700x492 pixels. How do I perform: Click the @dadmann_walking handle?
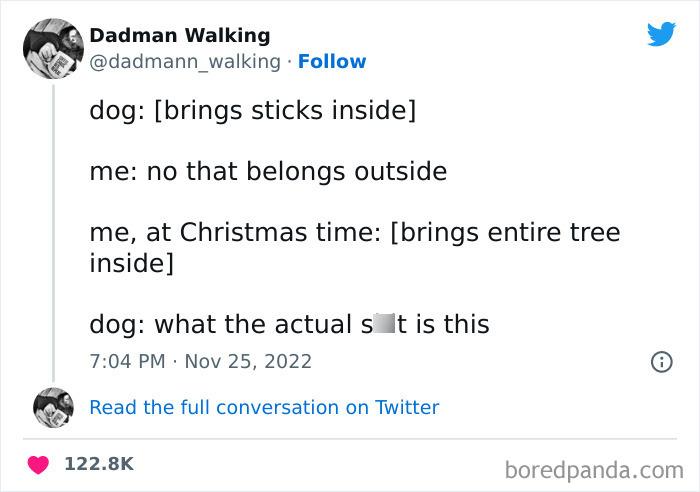point(185,62)
